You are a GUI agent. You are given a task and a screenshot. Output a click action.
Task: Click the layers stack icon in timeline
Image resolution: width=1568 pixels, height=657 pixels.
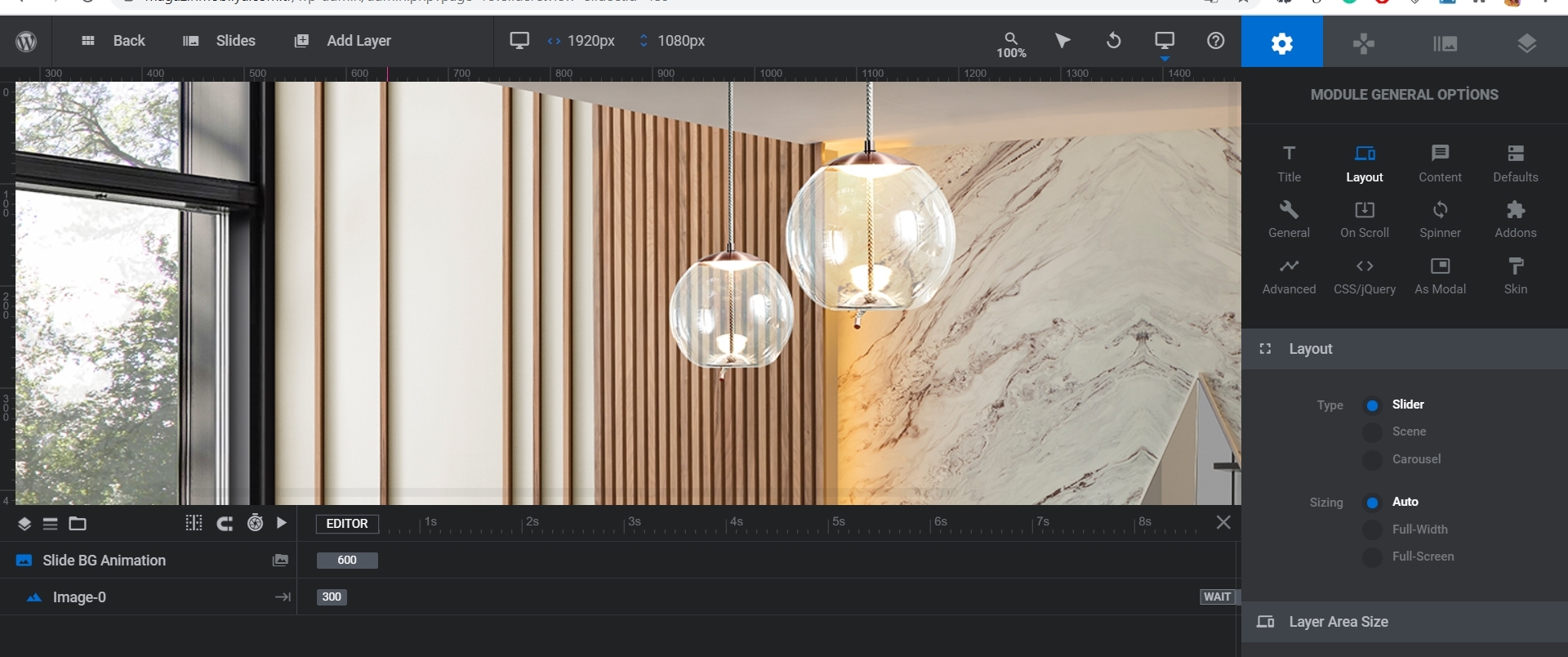pyautogui.click(x=24, y=524)
